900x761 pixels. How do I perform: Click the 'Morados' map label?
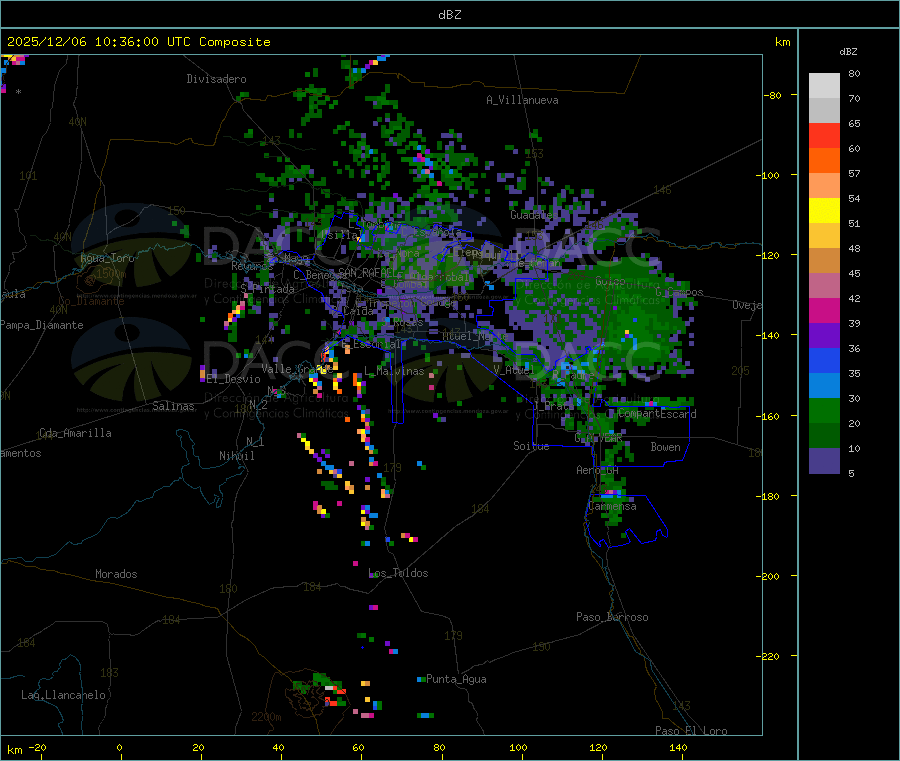click(117, 574)
